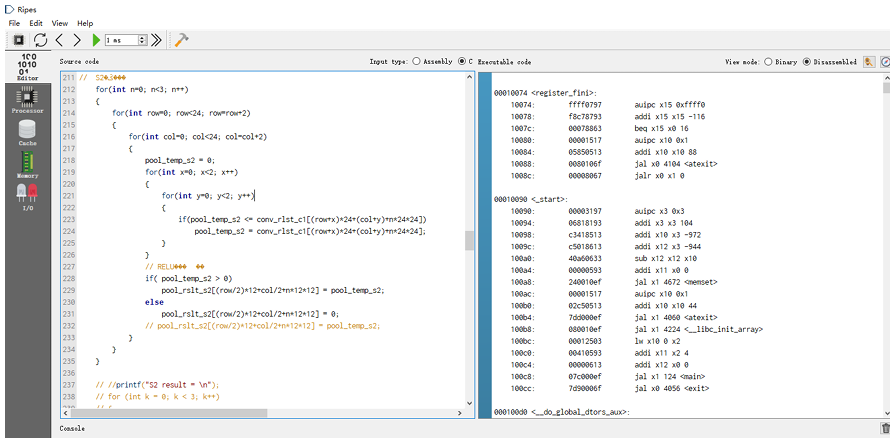Open the Processor tab in sidebar
895x440 pixels.
[x=27, y=98]
